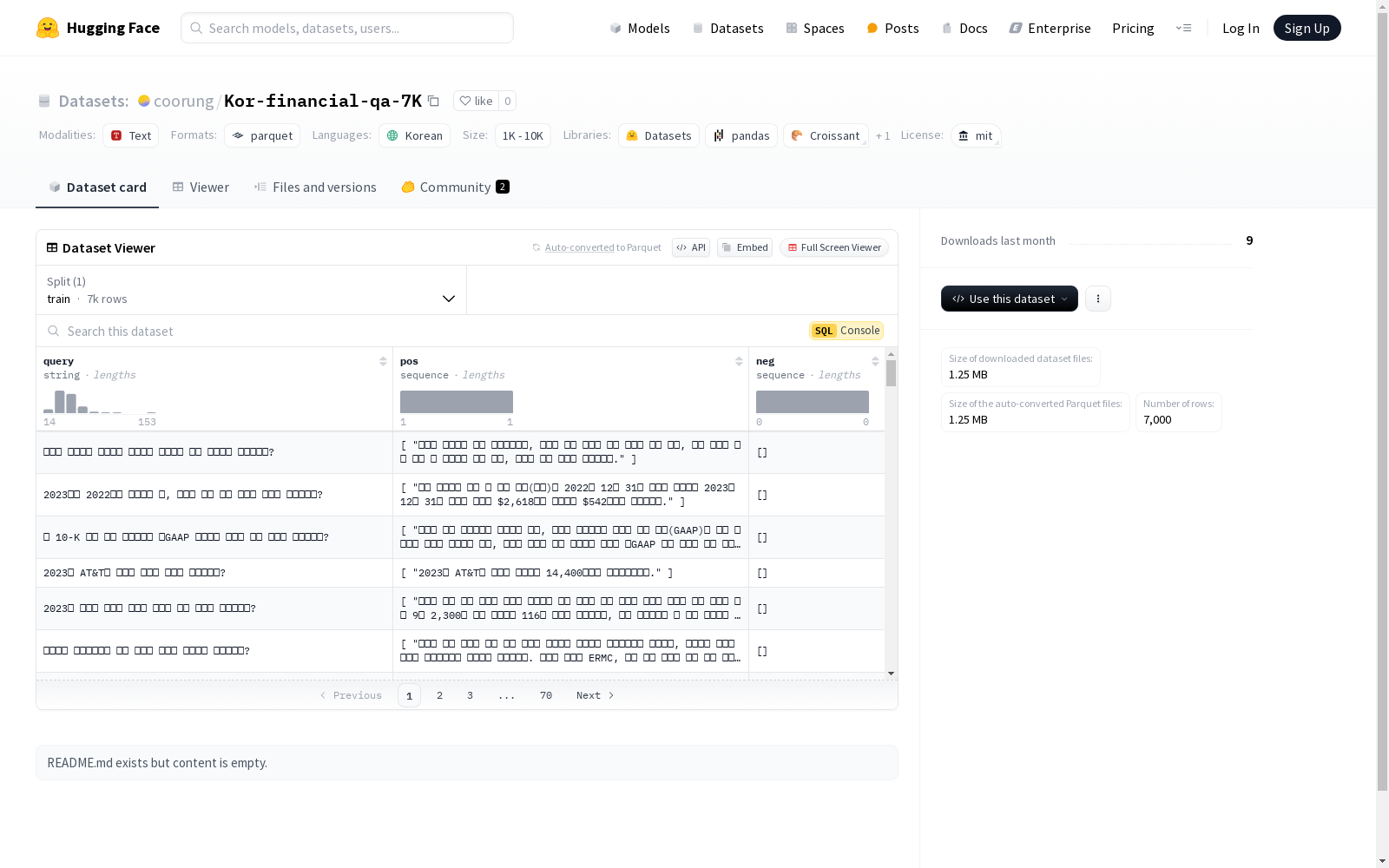Focus the models, datasets, users search box
The image size is (1389, 868).
click(347, 28)
